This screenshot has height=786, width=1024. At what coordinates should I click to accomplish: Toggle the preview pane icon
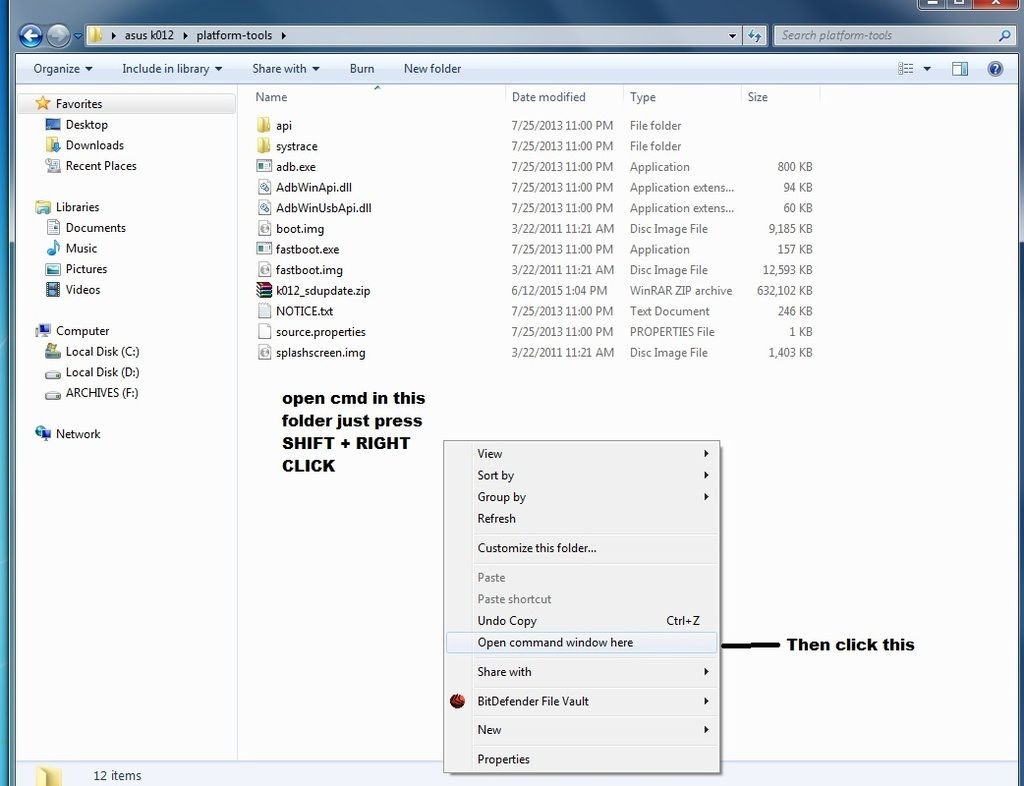click(960, 69)
